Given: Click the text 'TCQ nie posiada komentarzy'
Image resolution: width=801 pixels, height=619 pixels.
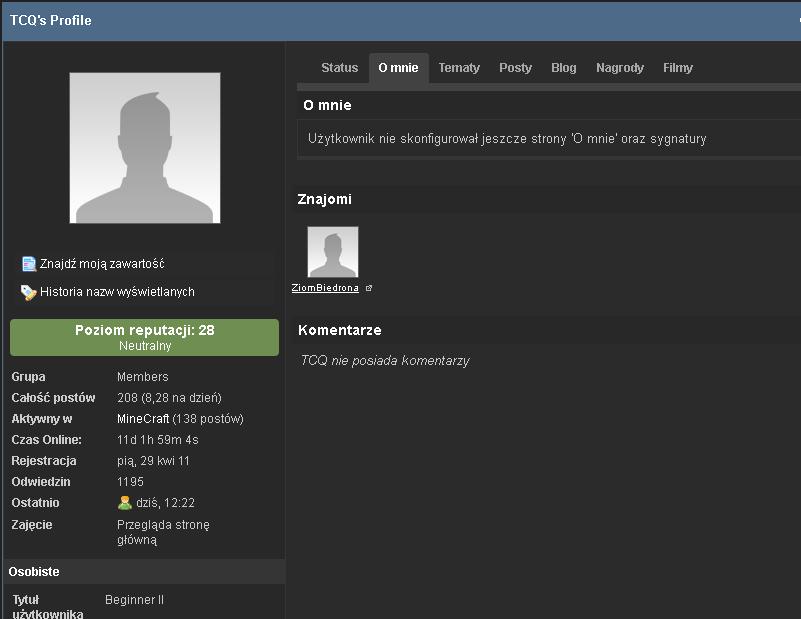Looking at the screenshot, I should pyautogui.click(x=385, y=361).
